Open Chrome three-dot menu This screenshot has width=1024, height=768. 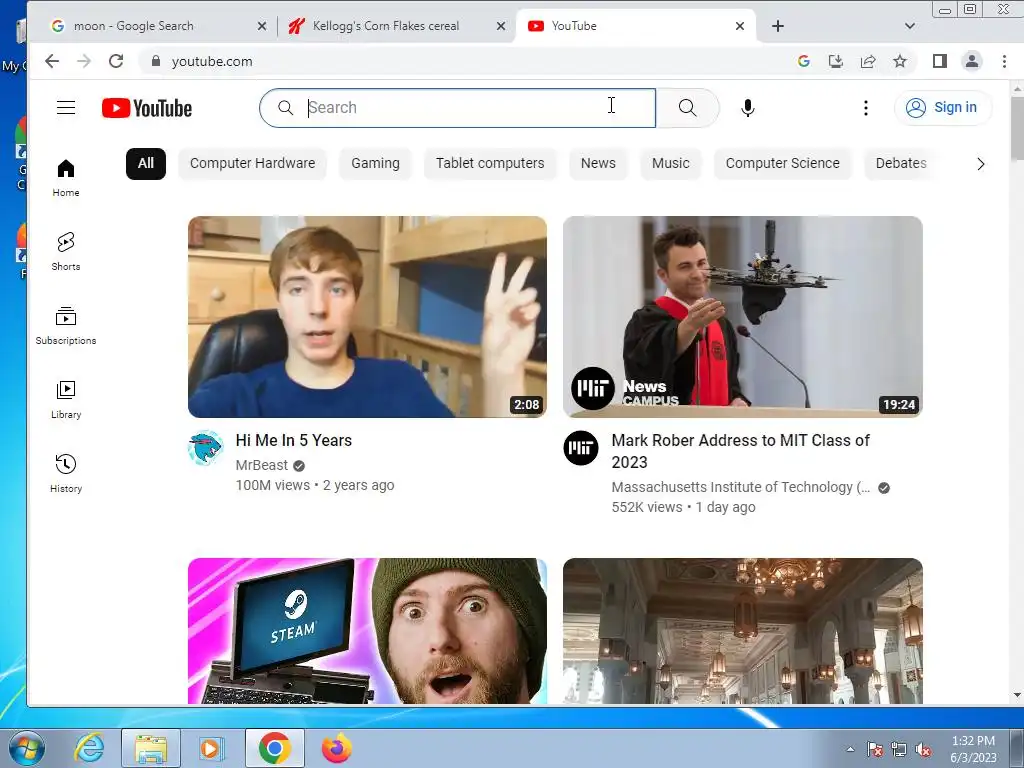(1004, 61)
